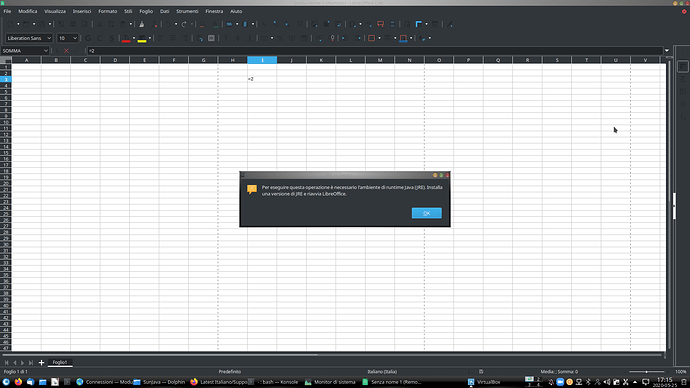Open the New document dropdown arrow
The image size is (690, 388).
tap(18, 24)
